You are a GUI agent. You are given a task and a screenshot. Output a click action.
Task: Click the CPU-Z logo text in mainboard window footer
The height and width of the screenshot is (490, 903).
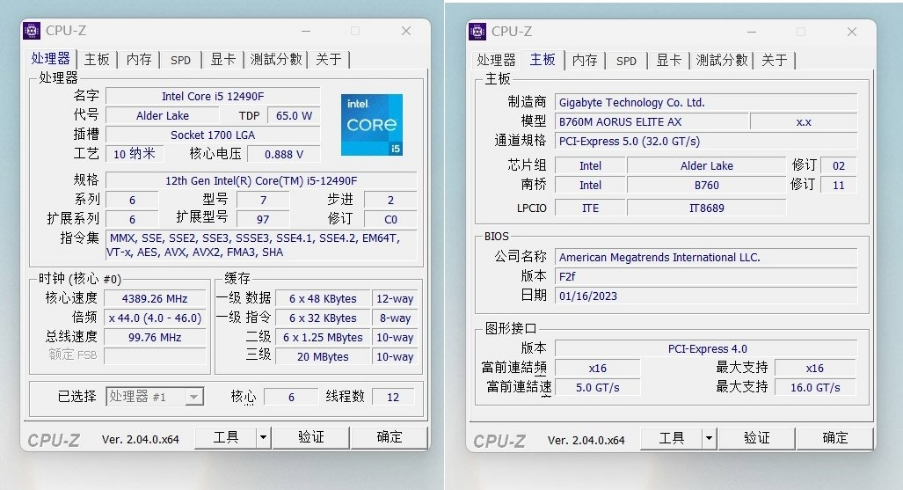point(500,440)
